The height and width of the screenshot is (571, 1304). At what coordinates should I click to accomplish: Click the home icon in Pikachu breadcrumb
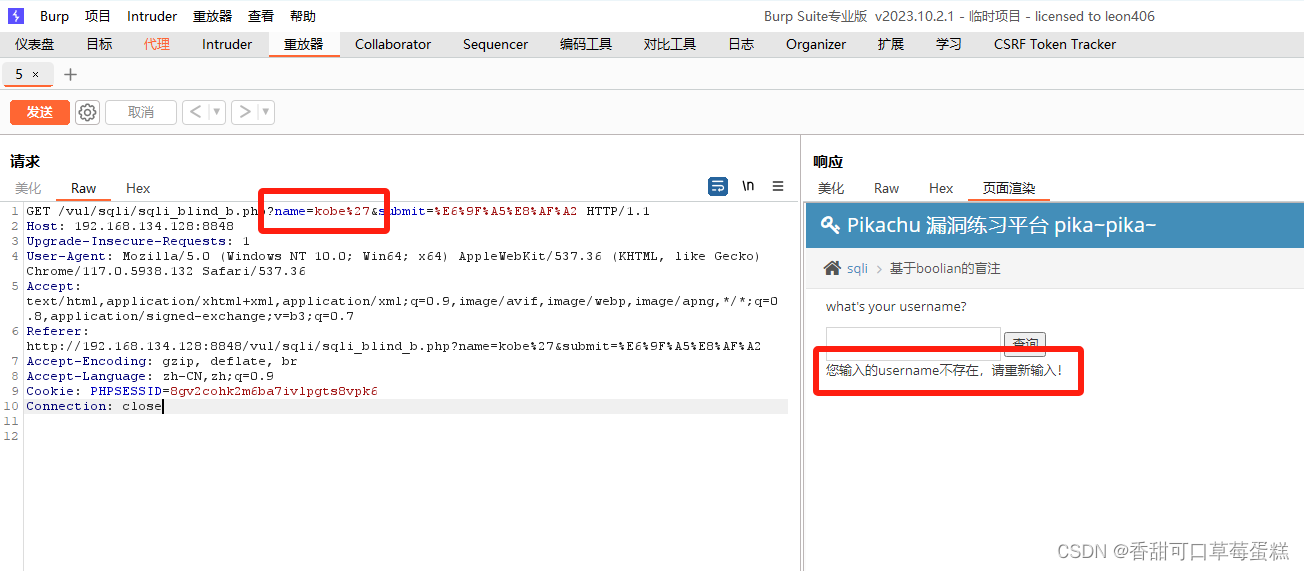click(x=832, y=268)
